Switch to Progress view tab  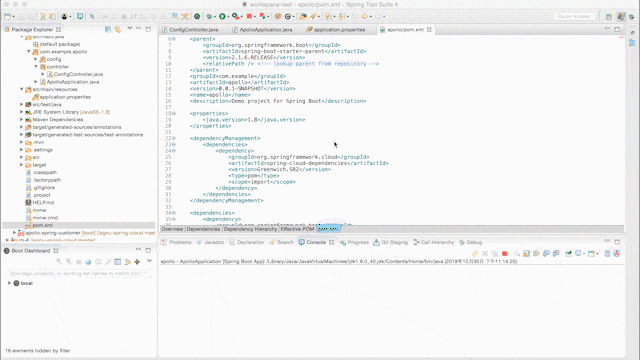coord(354,242)
